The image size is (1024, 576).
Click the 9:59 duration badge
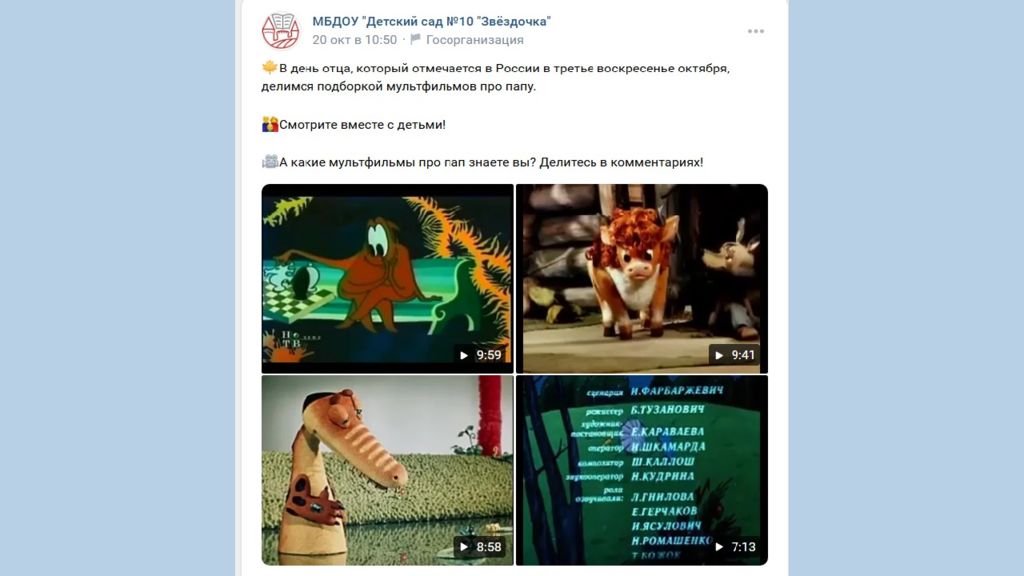(x=480, y=355)
